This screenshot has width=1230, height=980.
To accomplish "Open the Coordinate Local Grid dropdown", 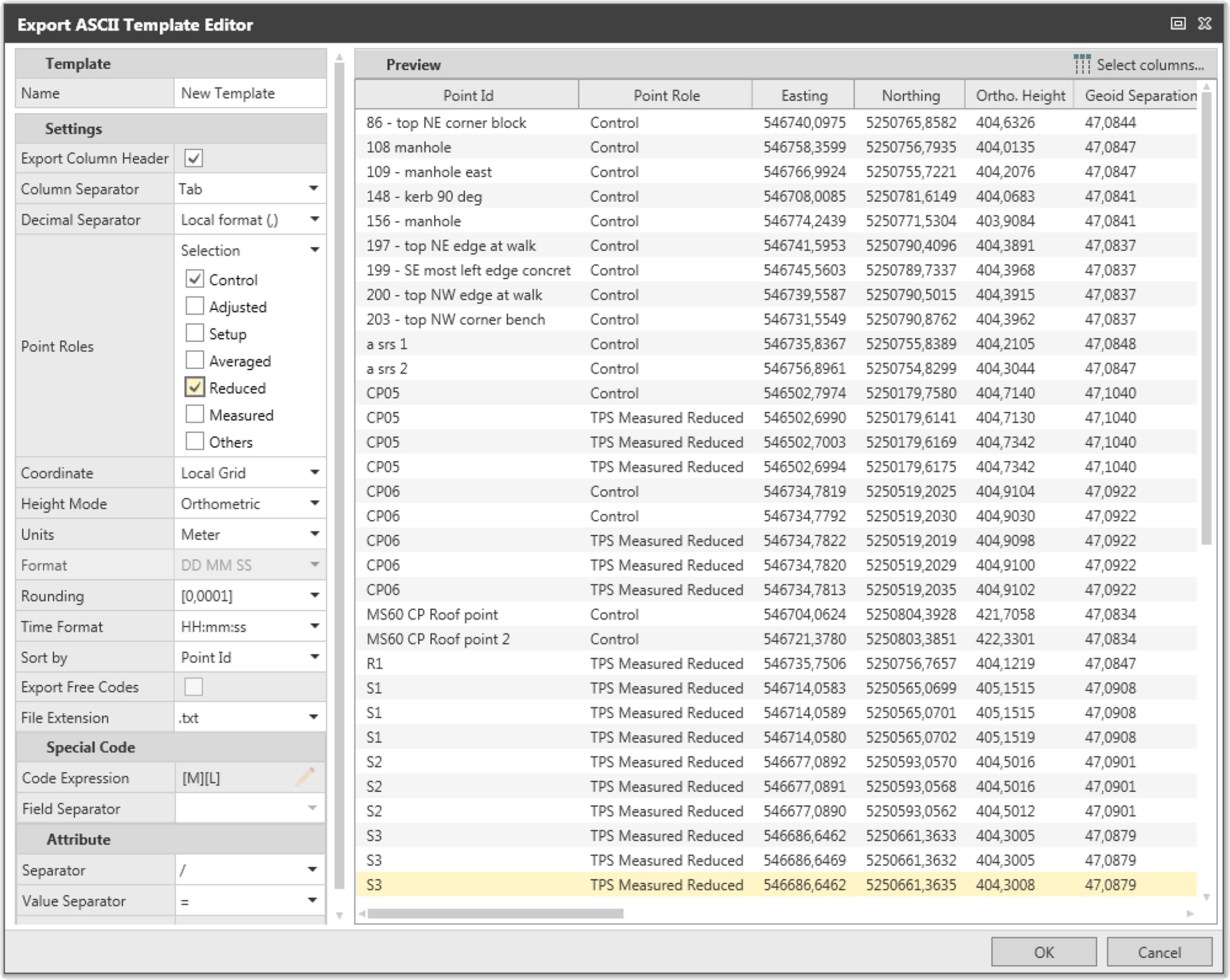I will 314,472.
